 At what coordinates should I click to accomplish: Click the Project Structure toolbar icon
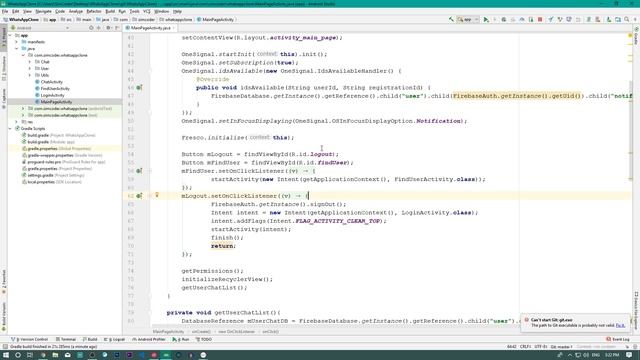(x=618, y=19)
